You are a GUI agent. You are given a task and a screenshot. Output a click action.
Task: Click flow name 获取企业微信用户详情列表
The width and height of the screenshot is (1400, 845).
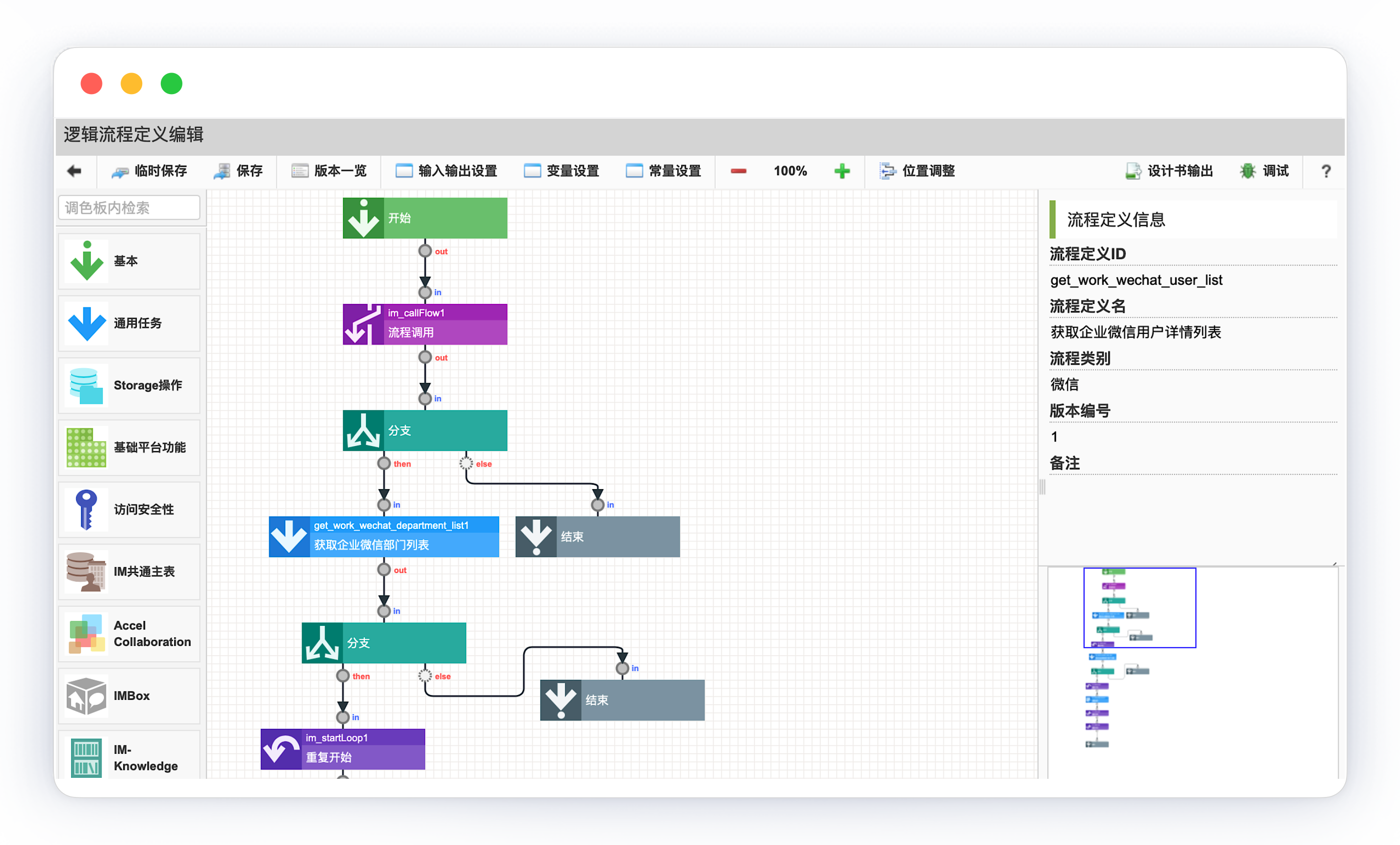pos(1135,332)
